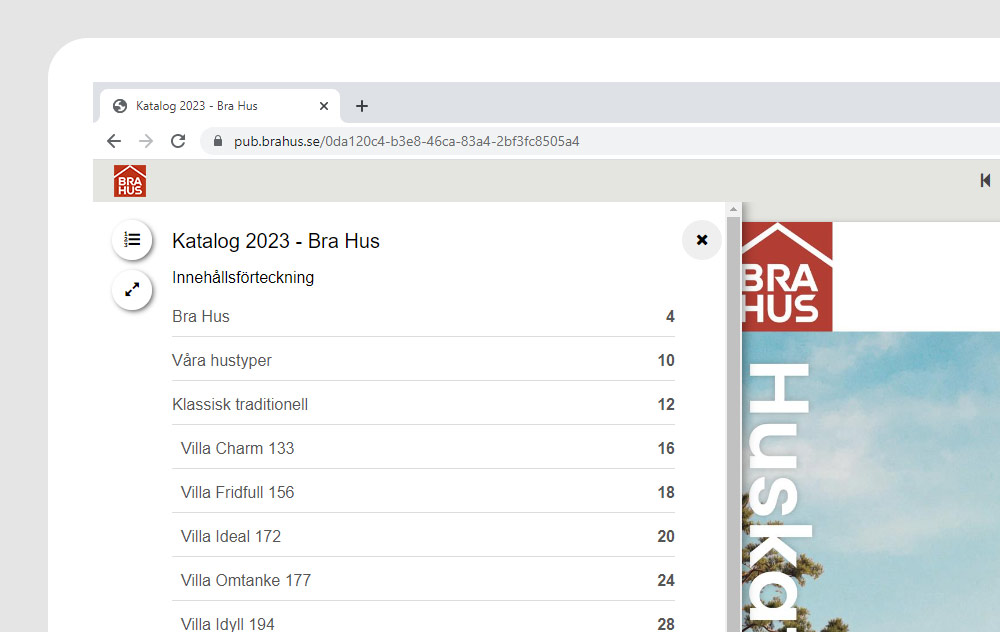Click the Bra Hus logo in header
The height and width of the screenshot is (632, 1000).
(130, 181)
